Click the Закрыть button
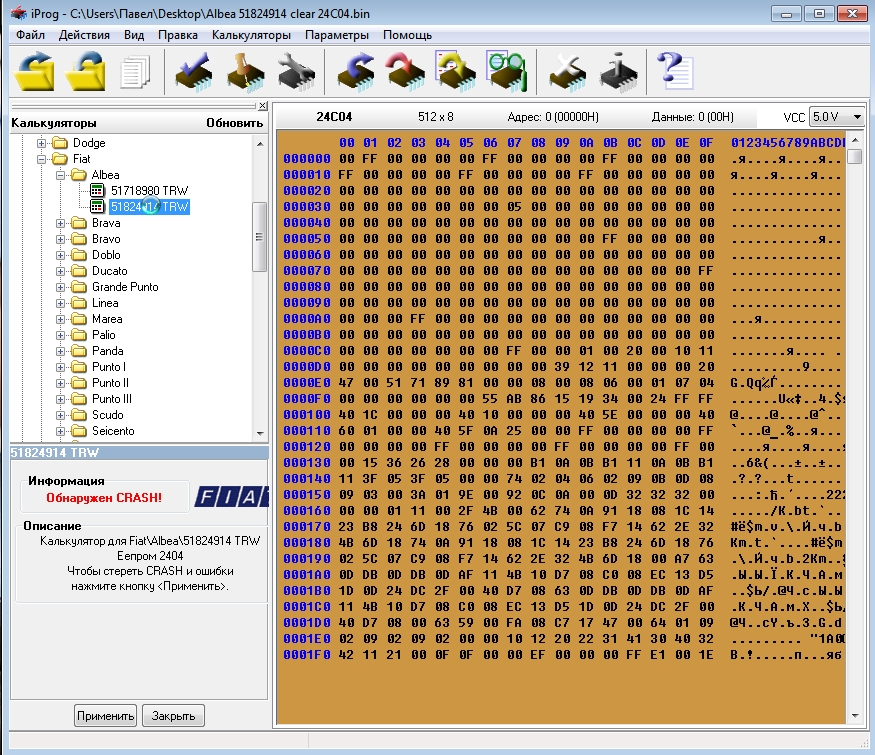The image size is (875, 755). [x=174, y=716]
